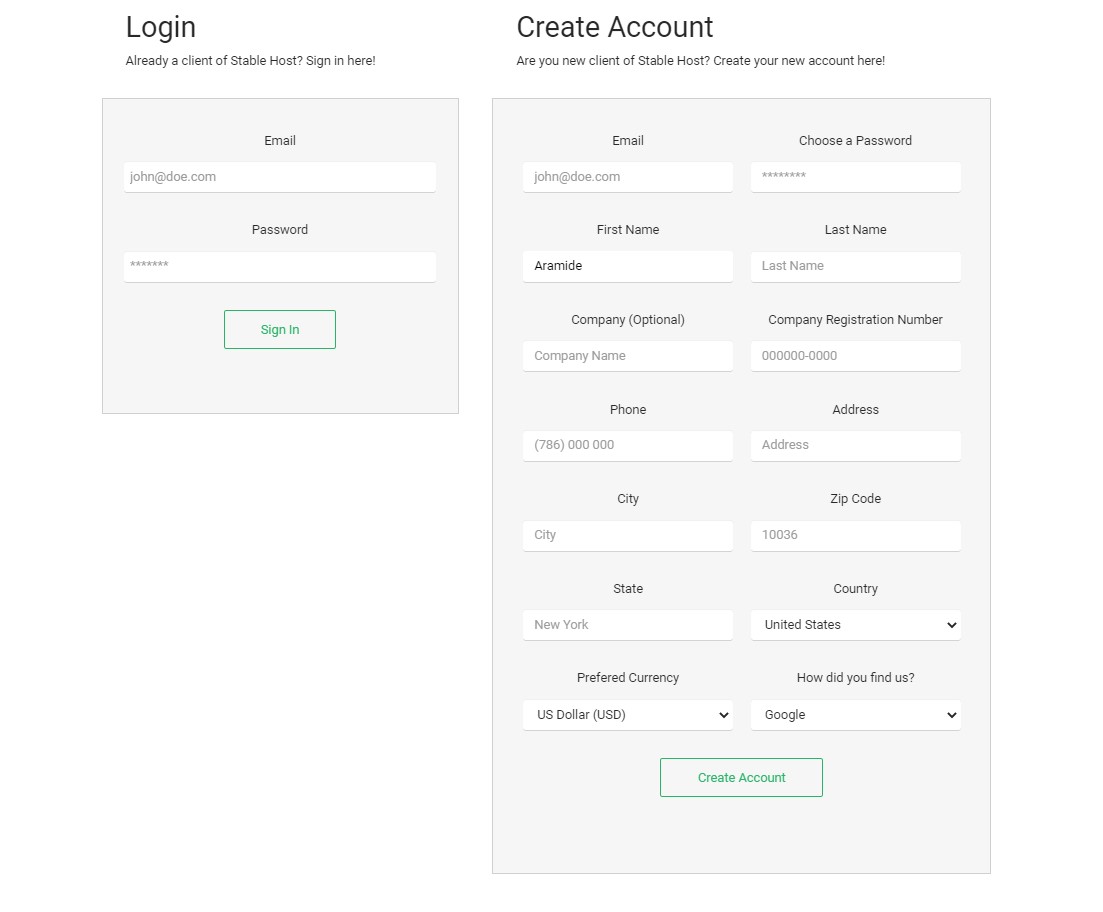
Task: Open the Country dropdown
Action: (x=855, y=624)
